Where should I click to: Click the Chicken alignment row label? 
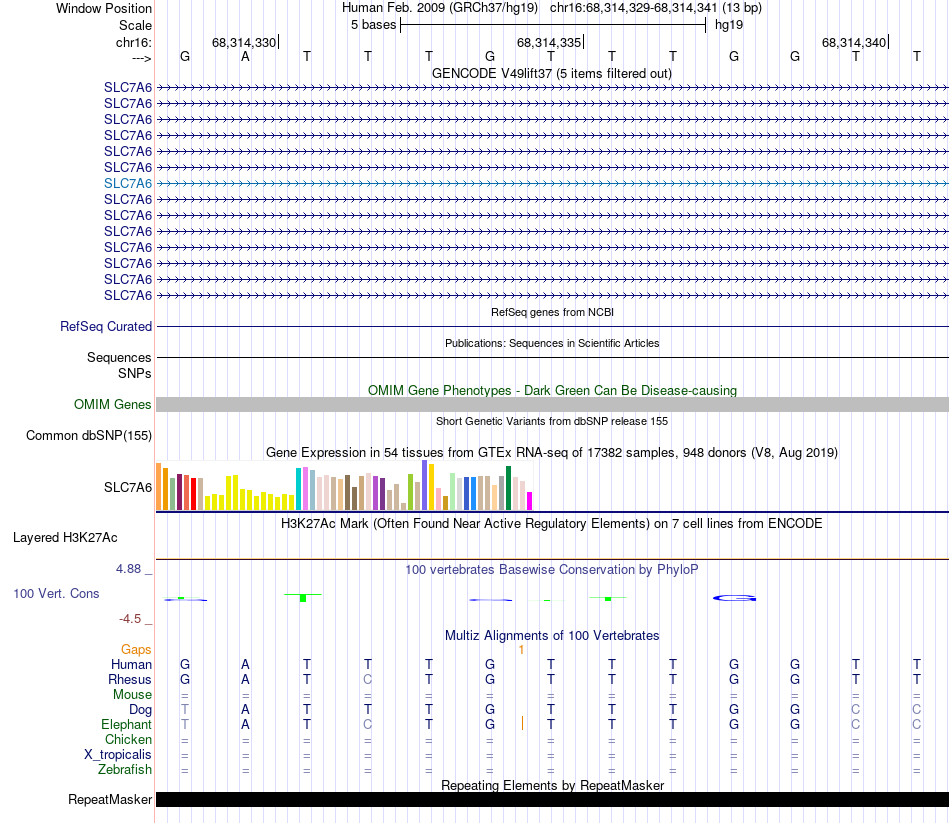128,739
